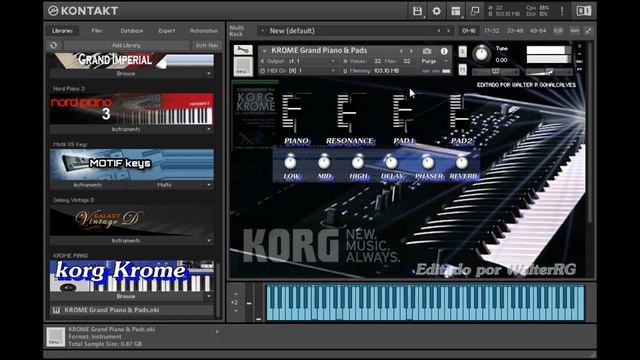The width and height of the screenshot is (640, 360).
Task: Click the rack resize icon at far right
Action: pyautogui.click(x=588, y=31)
